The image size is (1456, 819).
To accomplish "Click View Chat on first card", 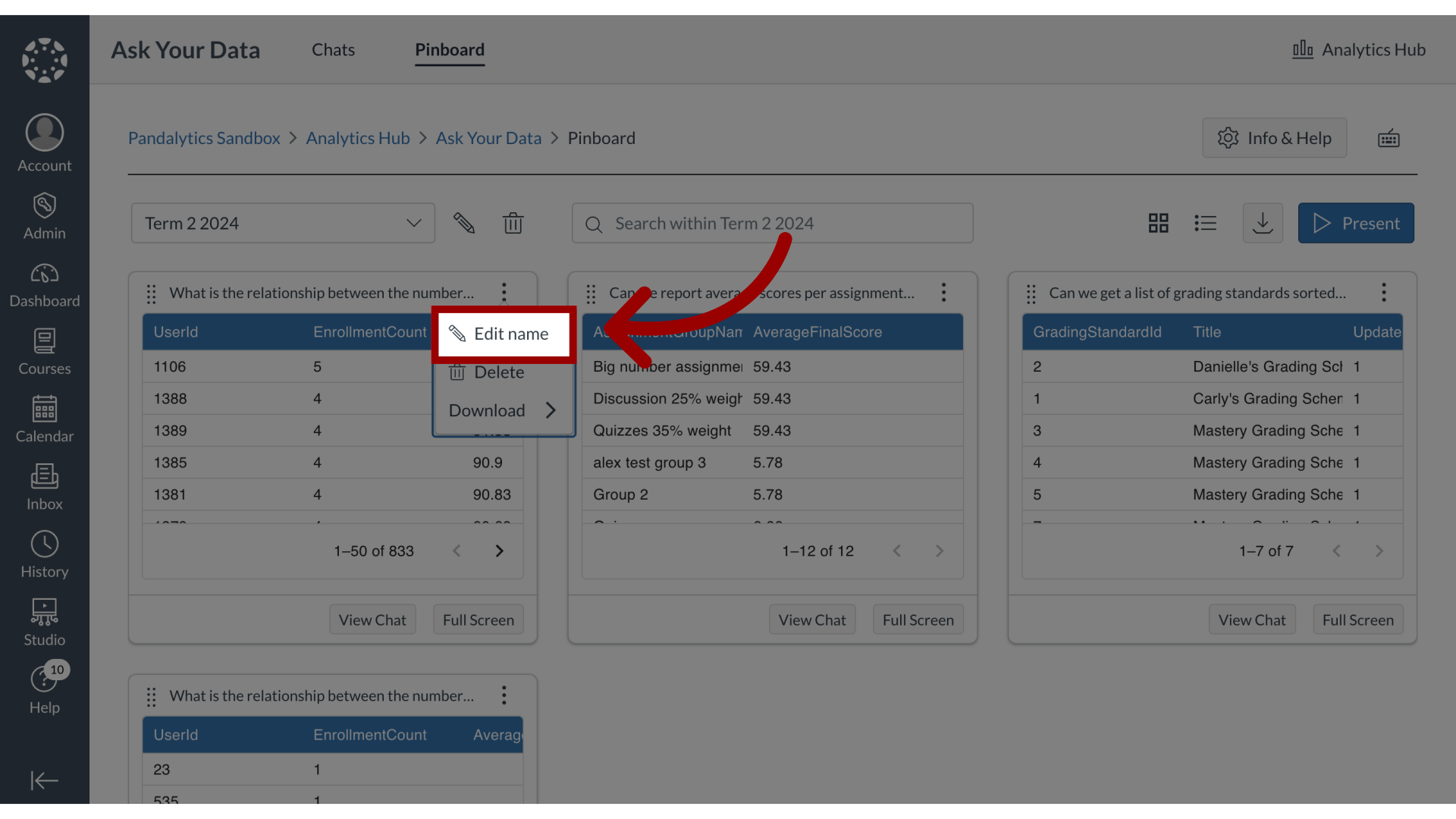I will point(372,620).
